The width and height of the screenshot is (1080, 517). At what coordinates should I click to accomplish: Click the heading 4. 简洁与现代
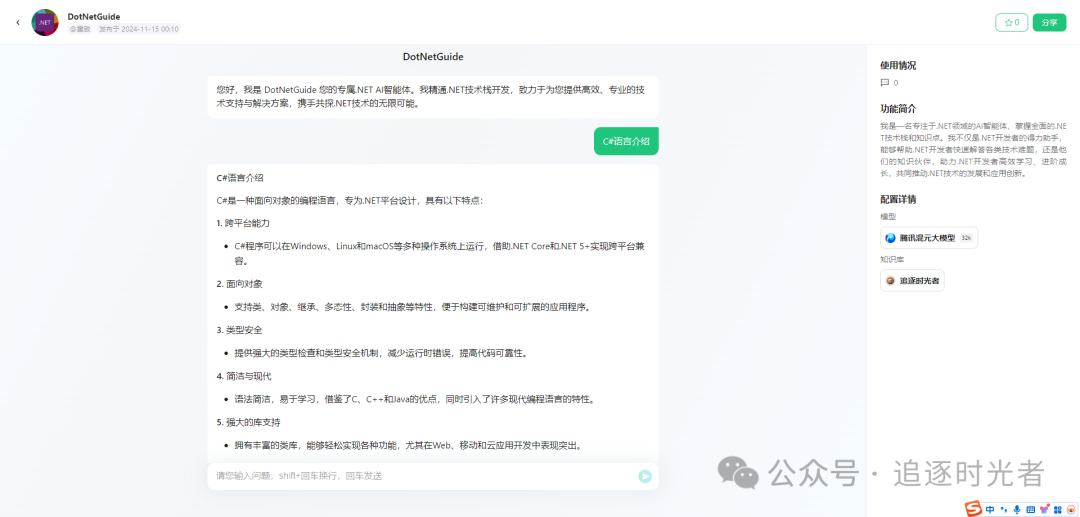click(x=244, y=376)
